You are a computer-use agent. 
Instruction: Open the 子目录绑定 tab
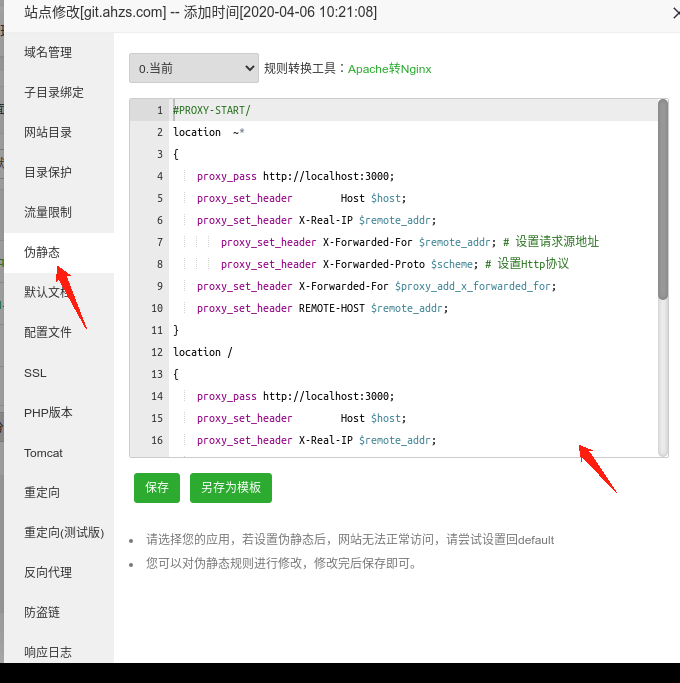[x=54, y=92]
